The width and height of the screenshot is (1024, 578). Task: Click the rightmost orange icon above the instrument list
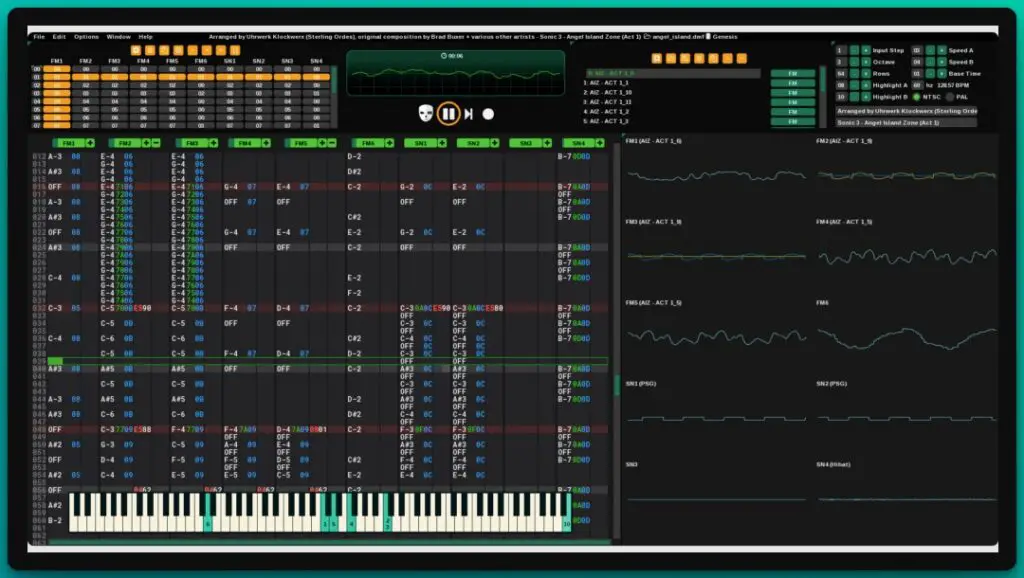point(741,57)
